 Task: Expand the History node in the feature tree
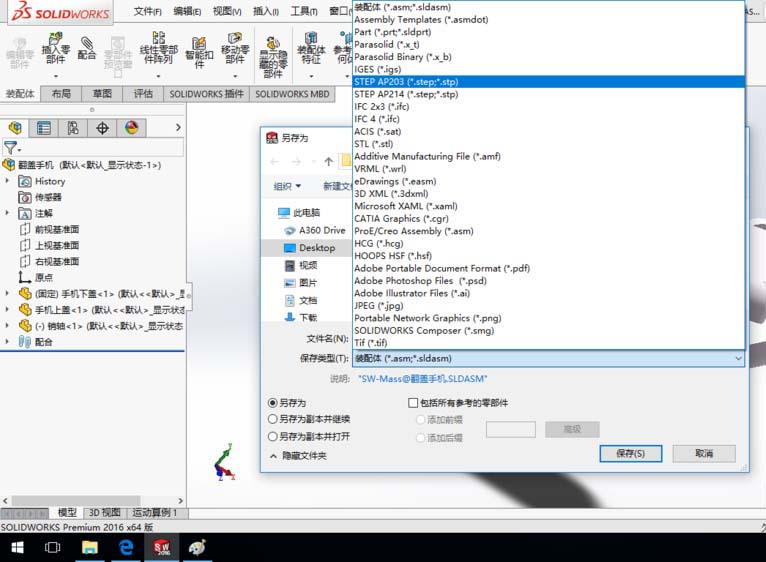tap(7, 181)
